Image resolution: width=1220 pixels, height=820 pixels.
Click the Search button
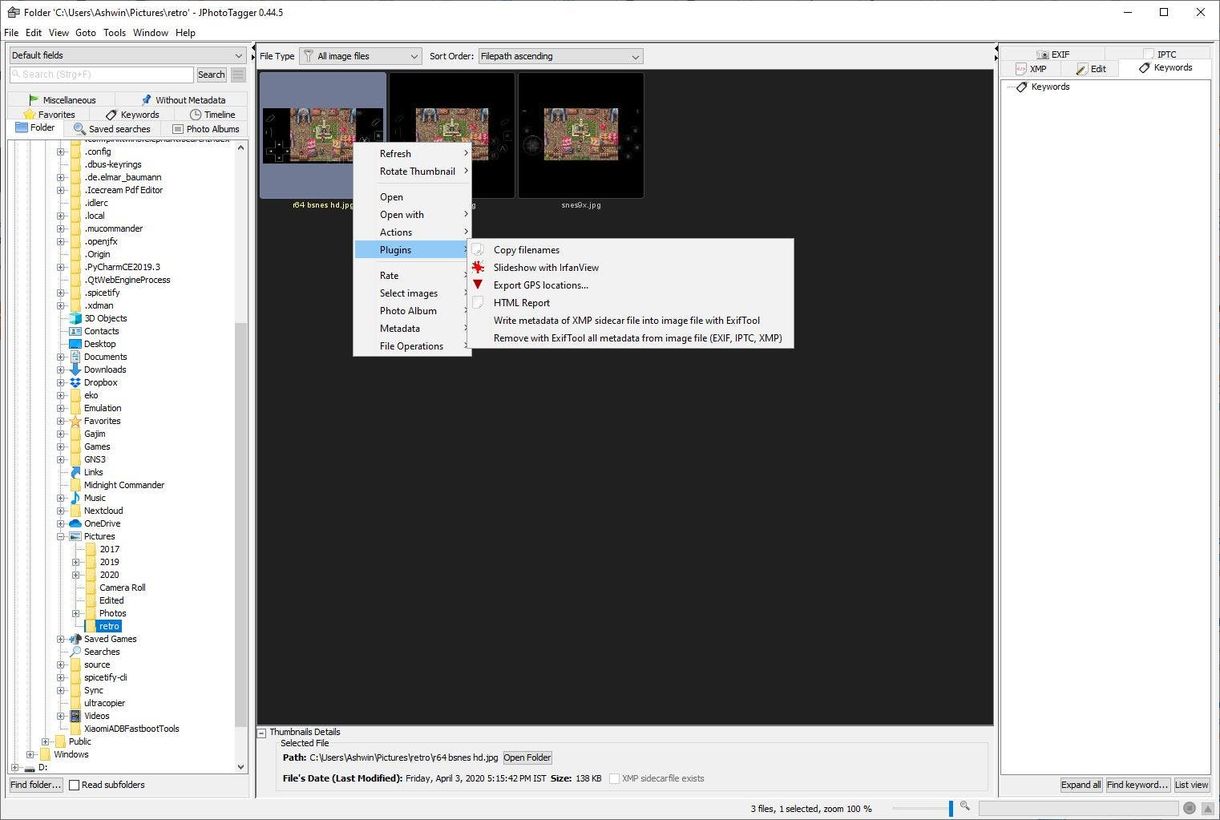[x=212, y=75]
